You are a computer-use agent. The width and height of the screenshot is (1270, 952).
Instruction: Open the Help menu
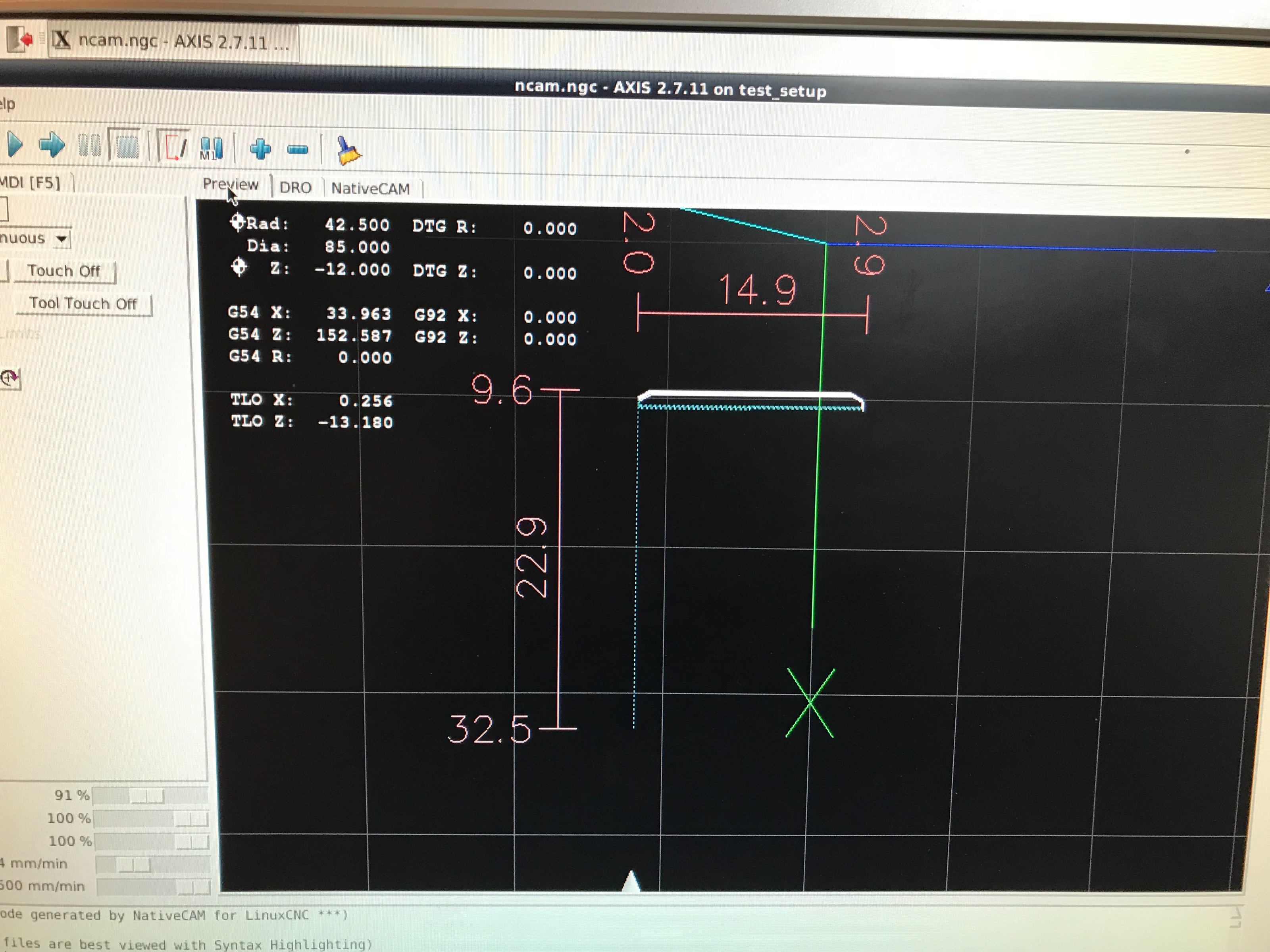click(x=7, y=104)
